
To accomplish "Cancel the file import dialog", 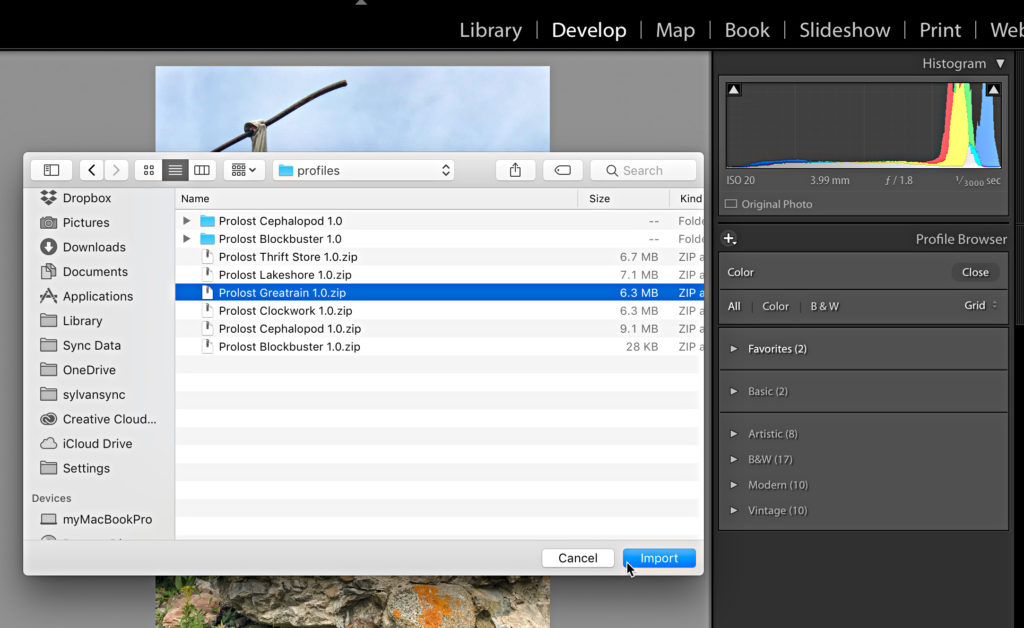I will click(x=577, y=558).
